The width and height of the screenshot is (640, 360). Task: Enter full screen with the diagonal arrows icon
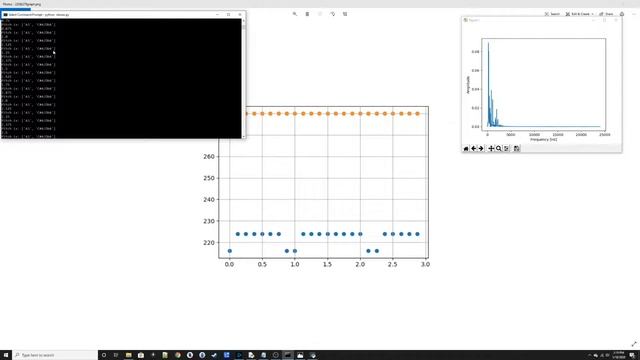click(x=634, y=344)
